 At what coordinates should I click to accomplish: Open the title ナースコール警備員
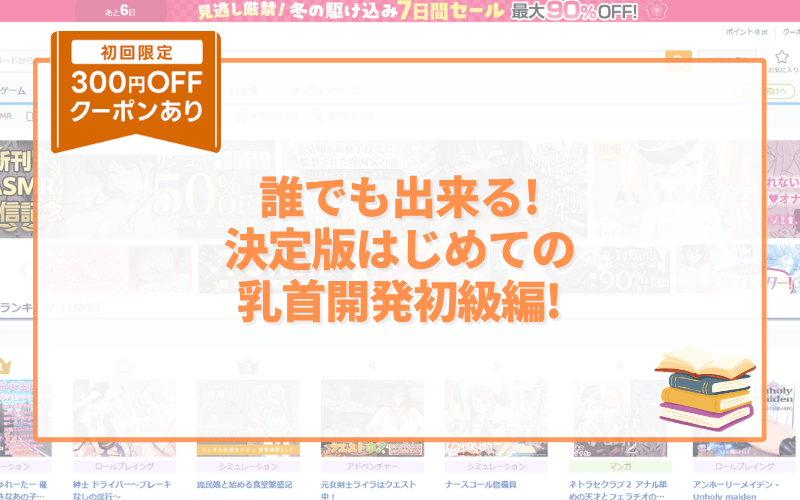[481, 485]
